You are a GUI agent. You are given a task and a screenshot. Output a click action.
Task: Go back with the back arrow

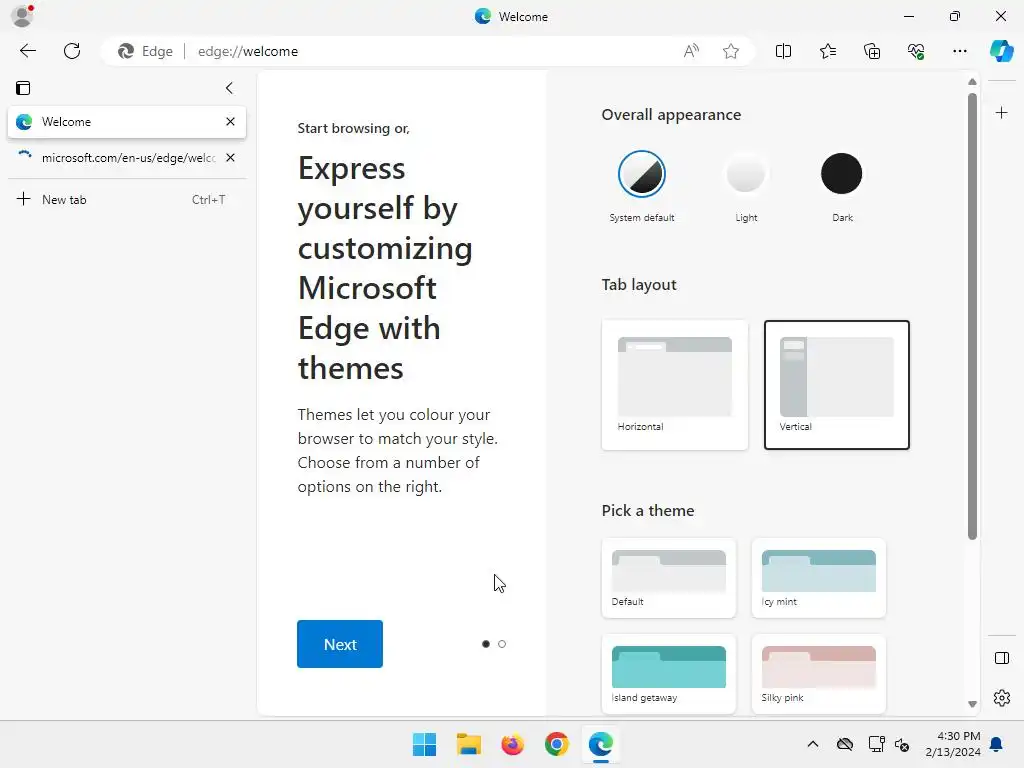[x=27, y=51]
